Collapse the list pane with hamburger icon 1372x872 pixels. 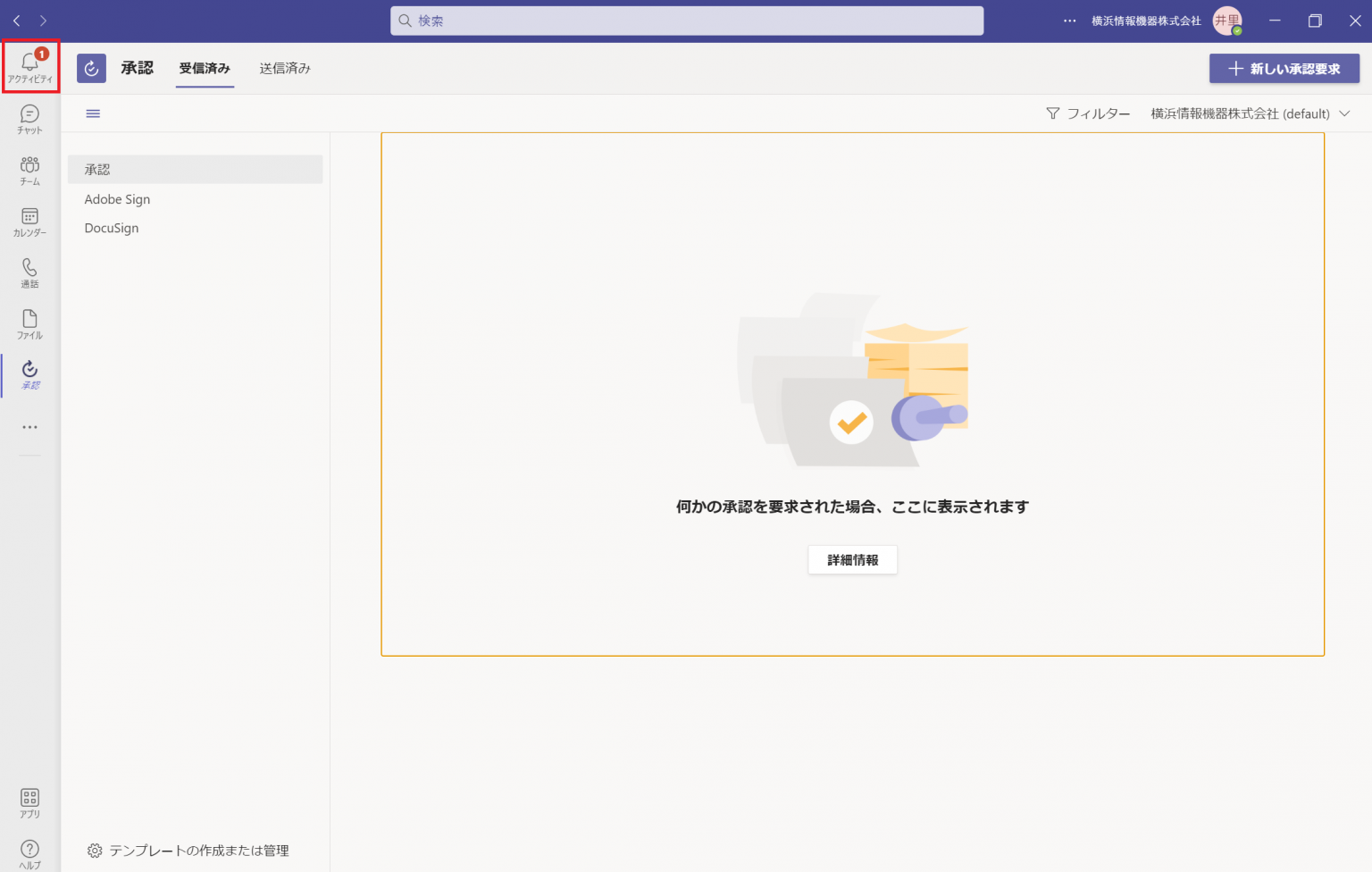[93, 113]
